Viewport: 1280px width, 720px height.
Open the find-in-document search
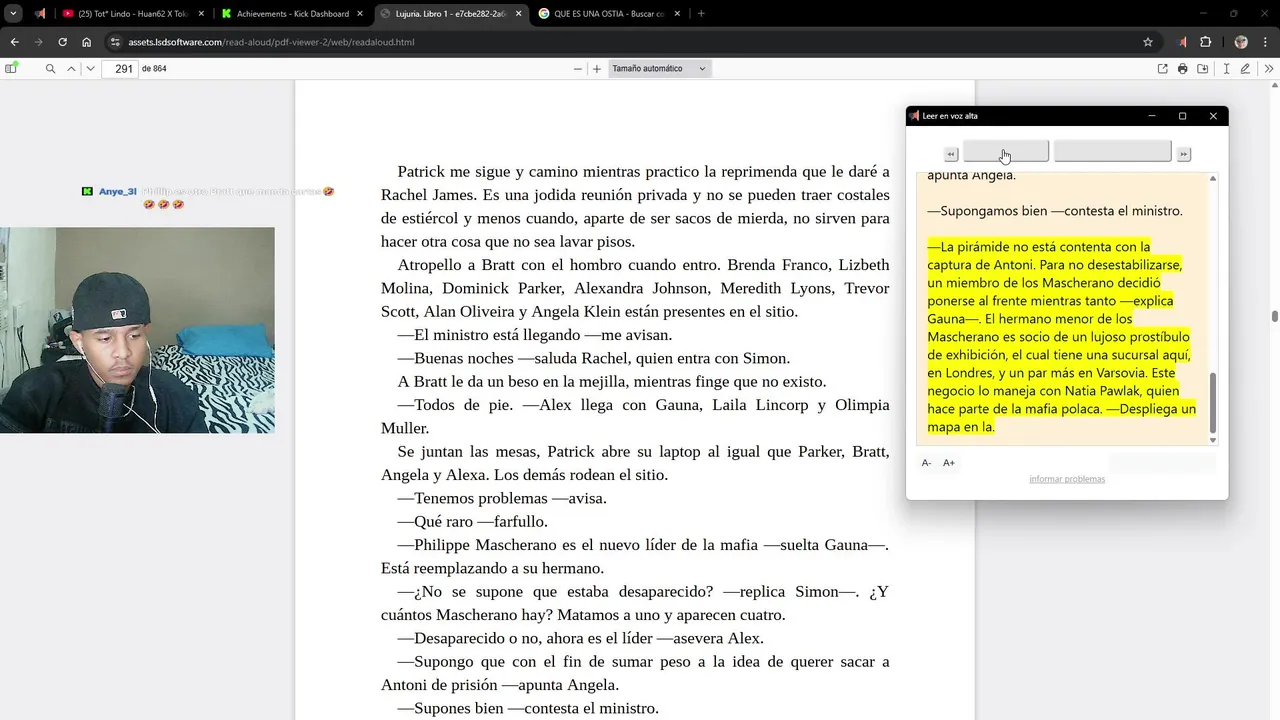point(50,69)
